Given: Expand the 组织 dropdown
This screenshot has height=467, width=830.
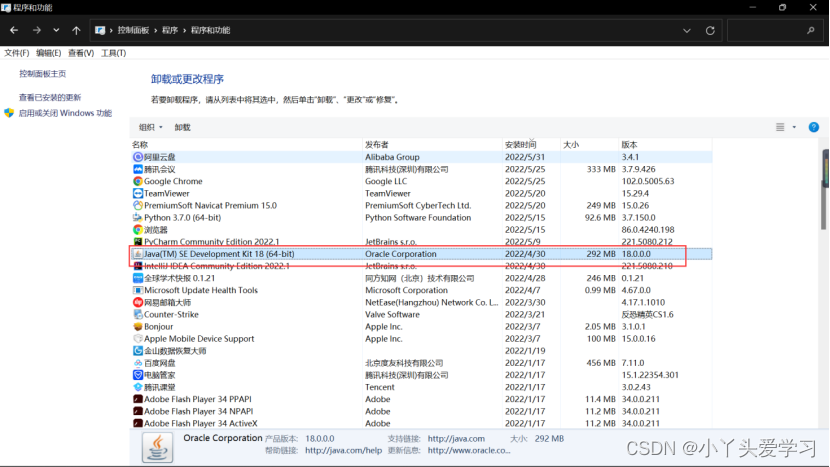Looking at the screenshot, I should 150,127.
